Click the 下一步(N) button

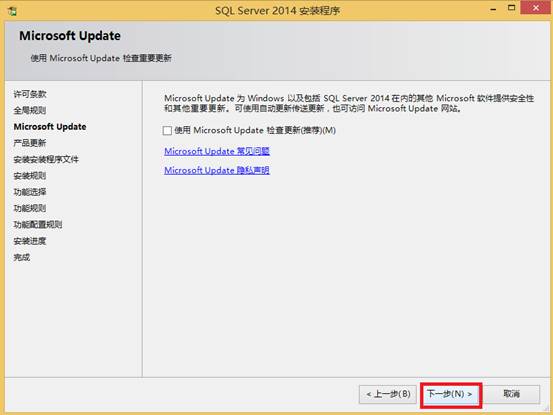coord(450,394)
